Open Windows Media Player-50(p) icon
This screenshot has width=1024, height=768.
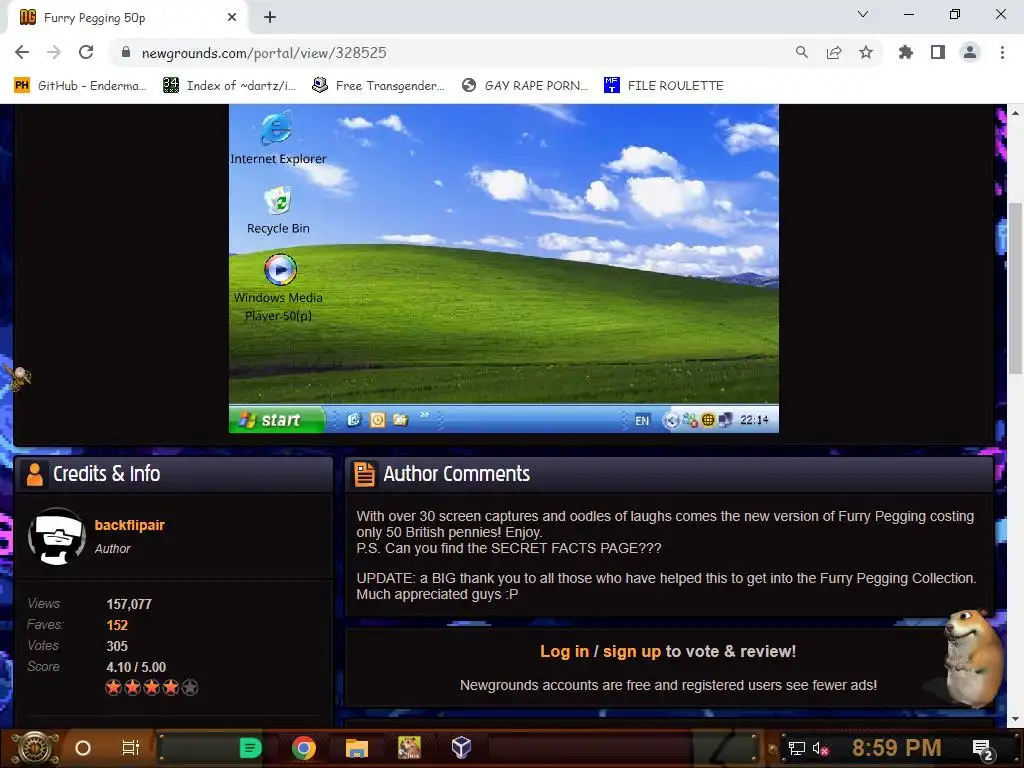(x=279, y=288)
